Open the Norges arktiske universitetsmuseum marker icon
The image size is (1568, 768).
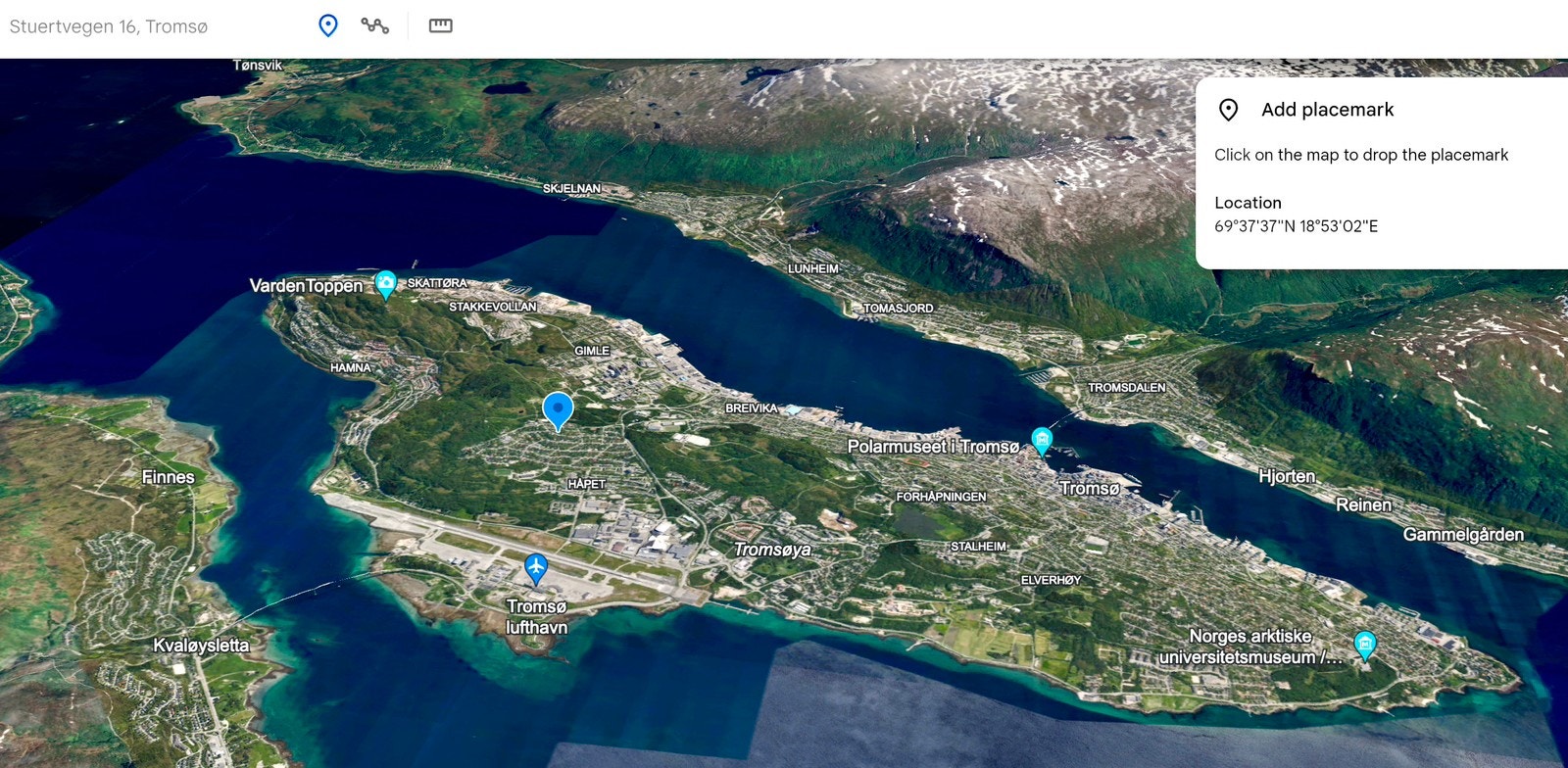[1364, 646]
